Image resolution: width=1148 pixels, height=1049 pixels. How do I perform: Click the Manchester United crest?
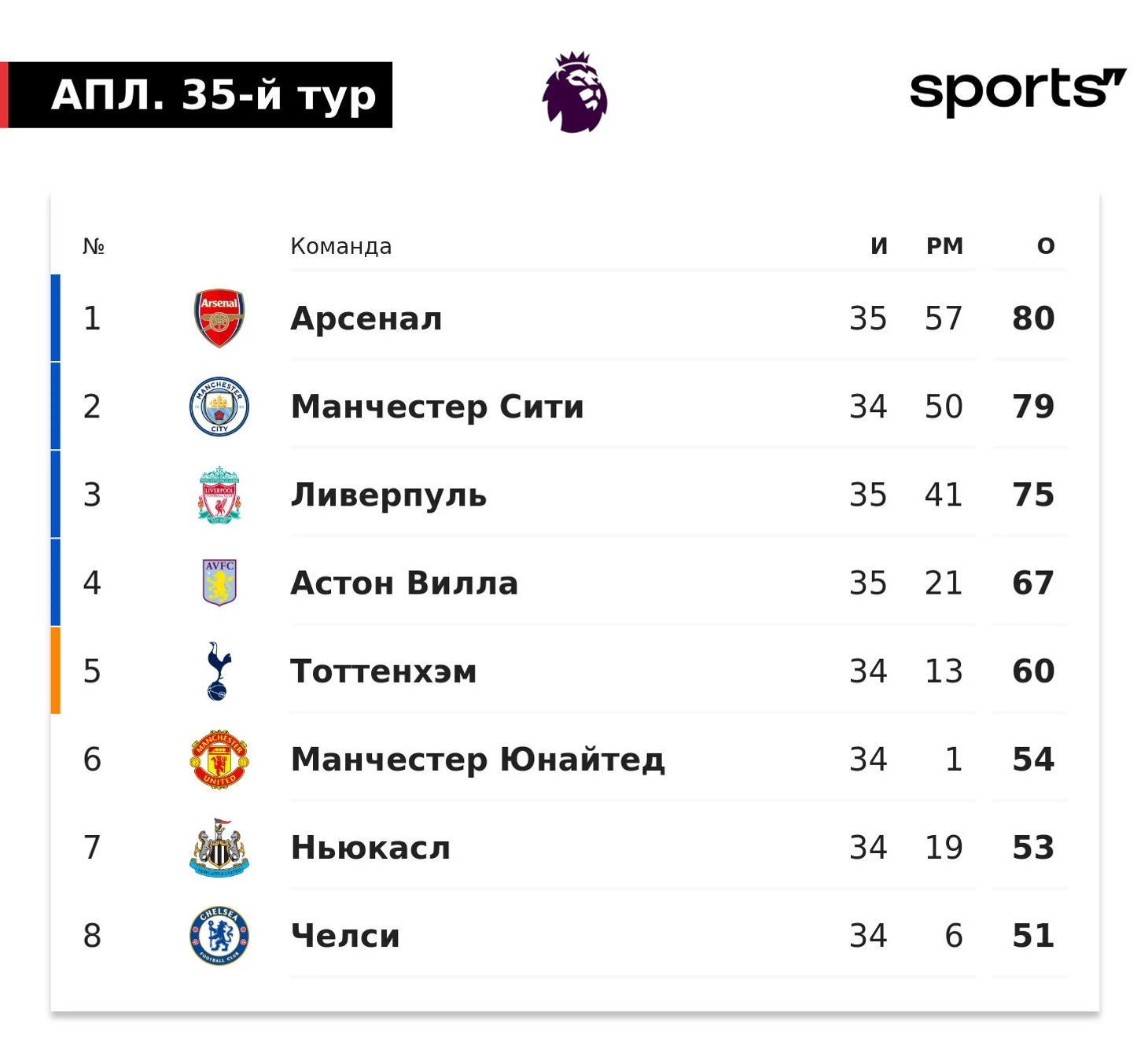coord(219,759)
